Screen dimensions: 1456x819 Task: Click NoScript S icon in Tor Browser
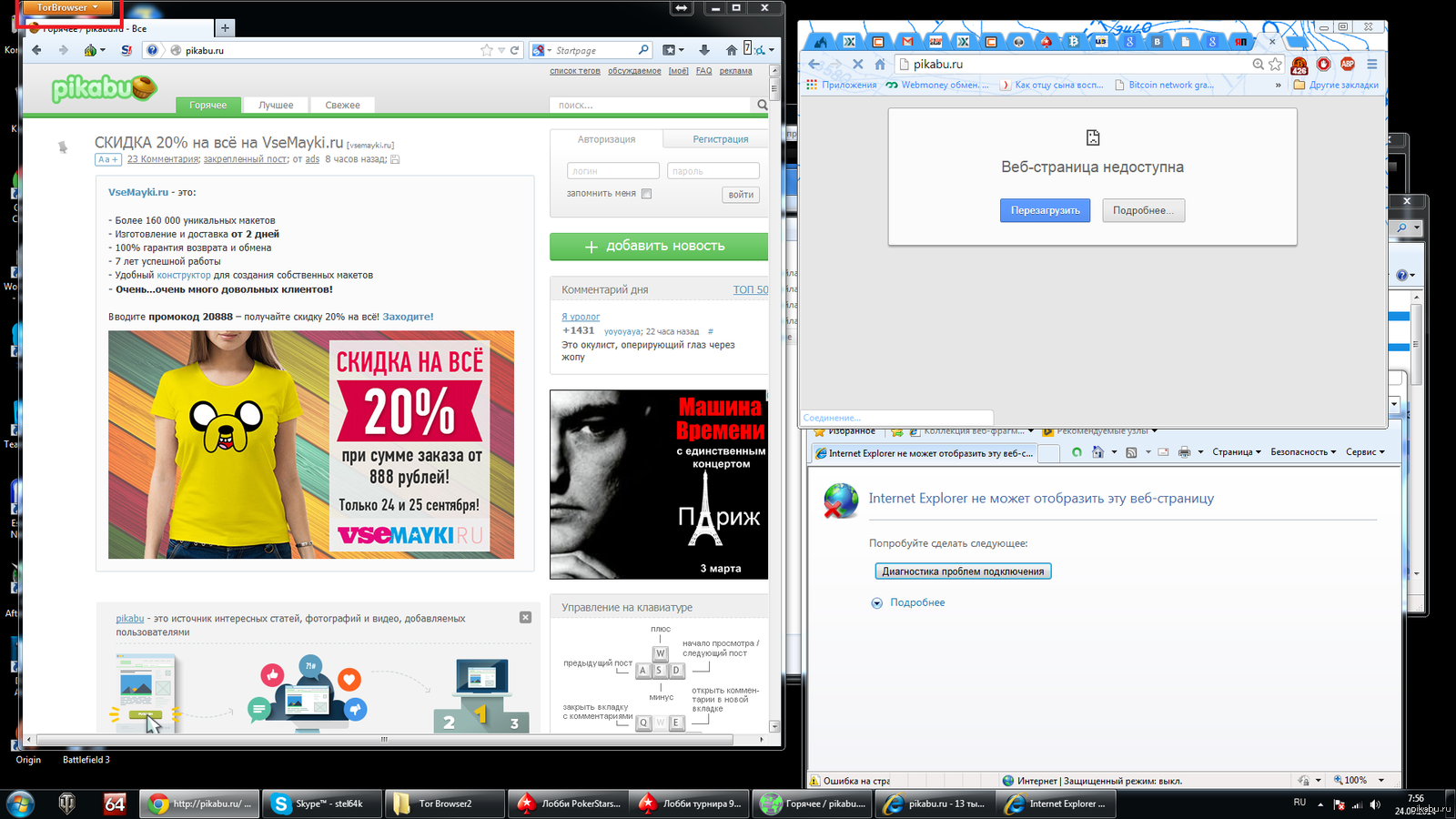click(126, 50)
